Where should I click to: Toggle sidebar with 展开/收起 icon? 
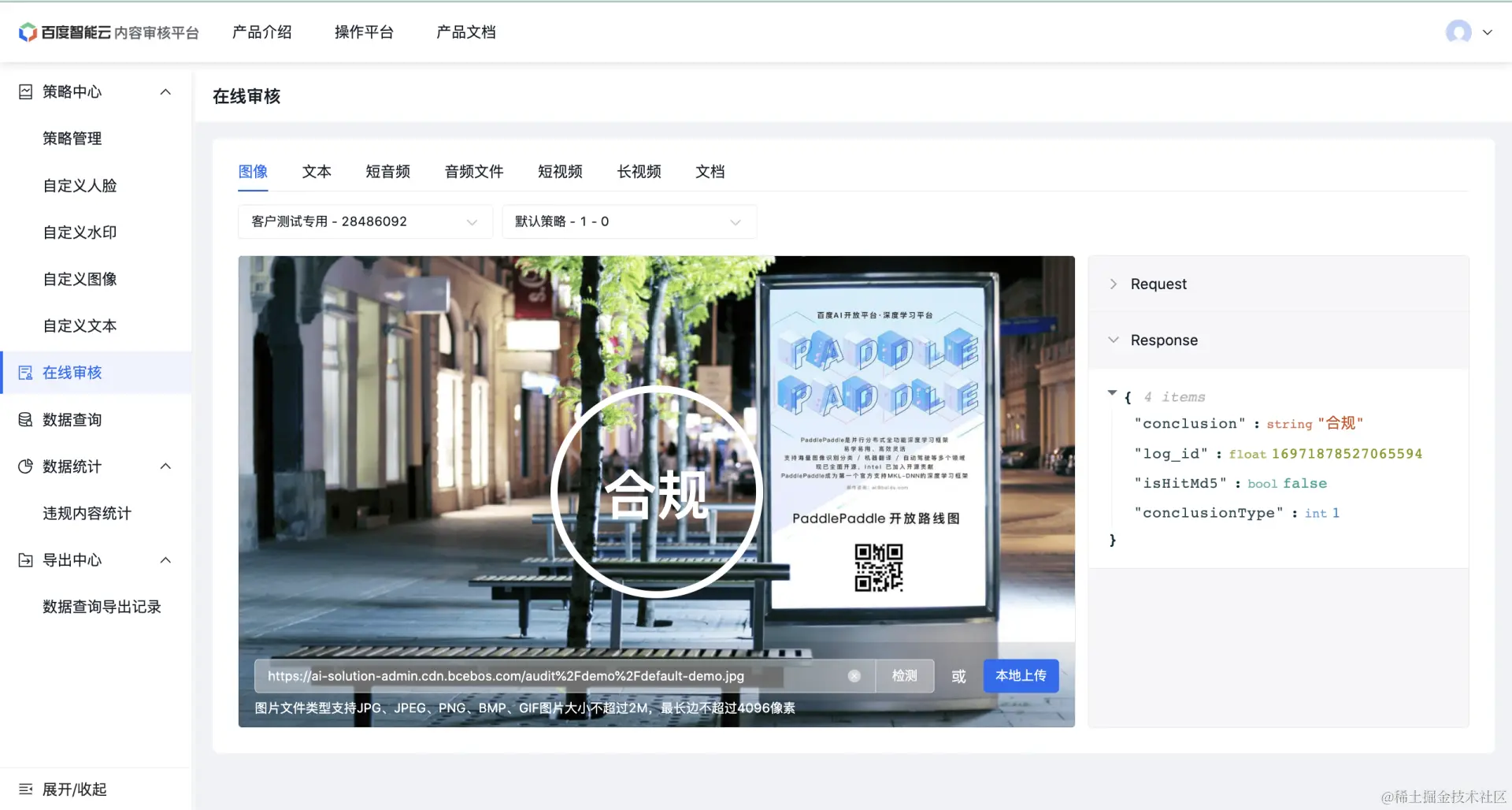[x=26, y=789]
